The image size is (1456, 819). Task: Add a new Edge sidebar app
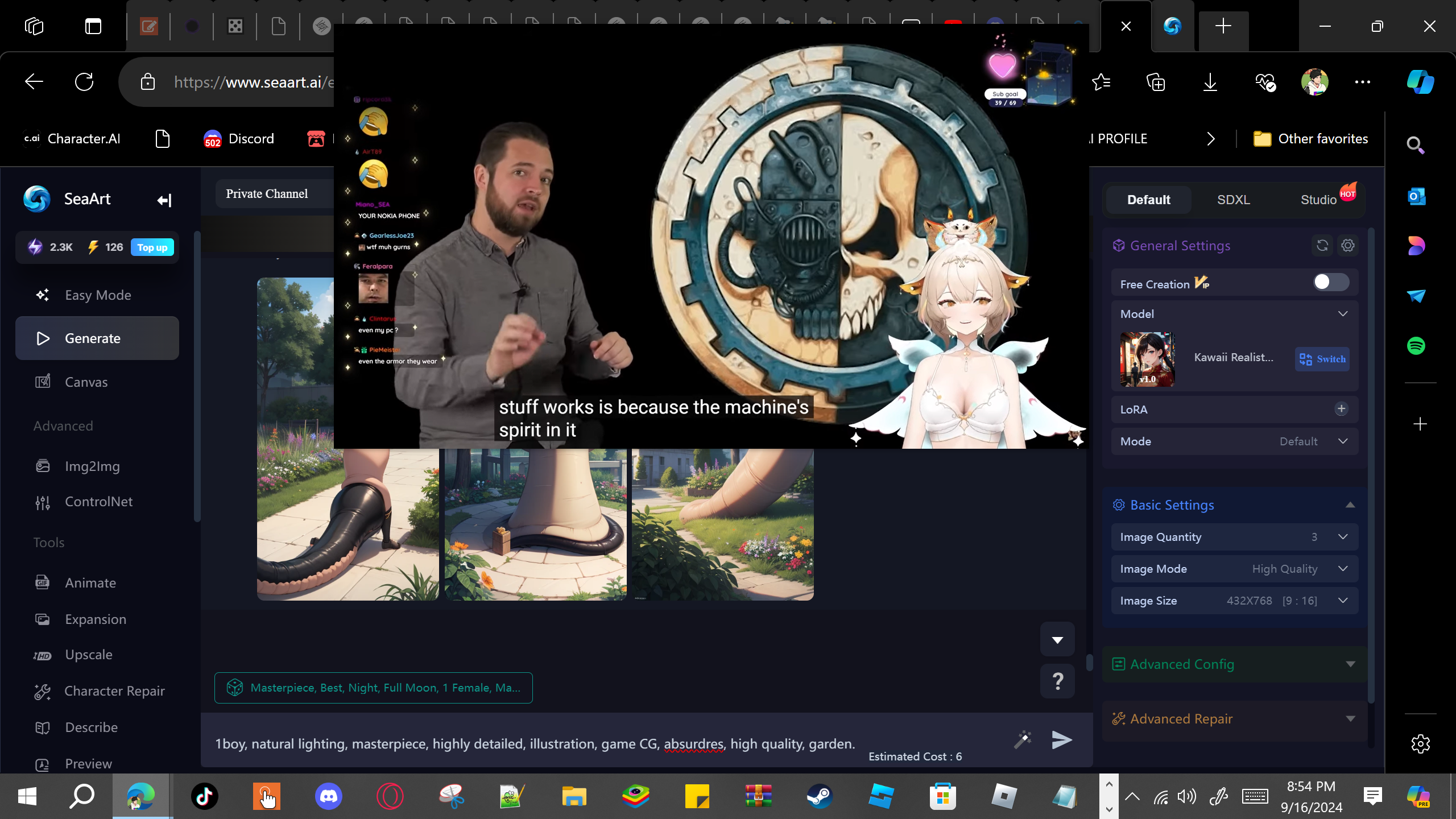(x=1420, y=424)
